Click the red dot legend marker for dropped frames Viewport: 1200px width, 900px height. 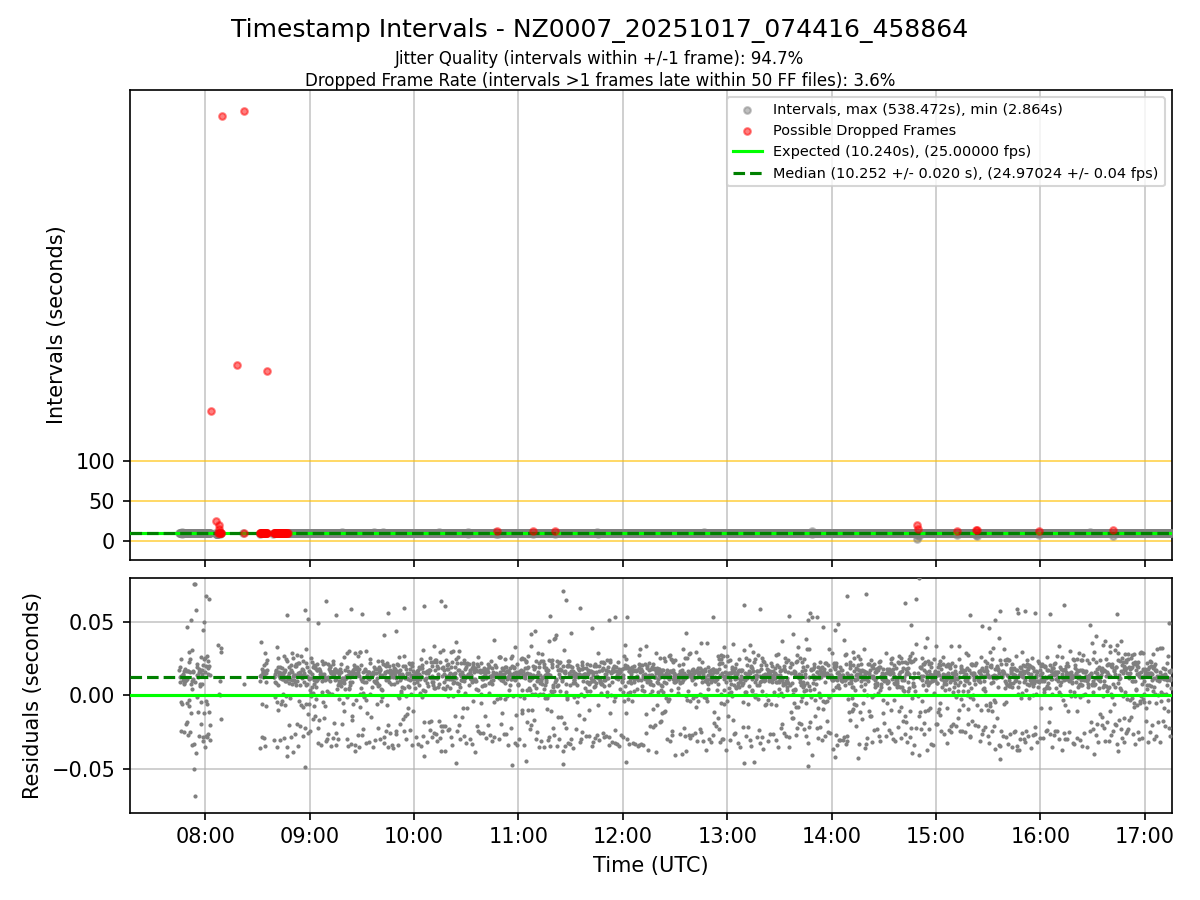tap(747, 130)
